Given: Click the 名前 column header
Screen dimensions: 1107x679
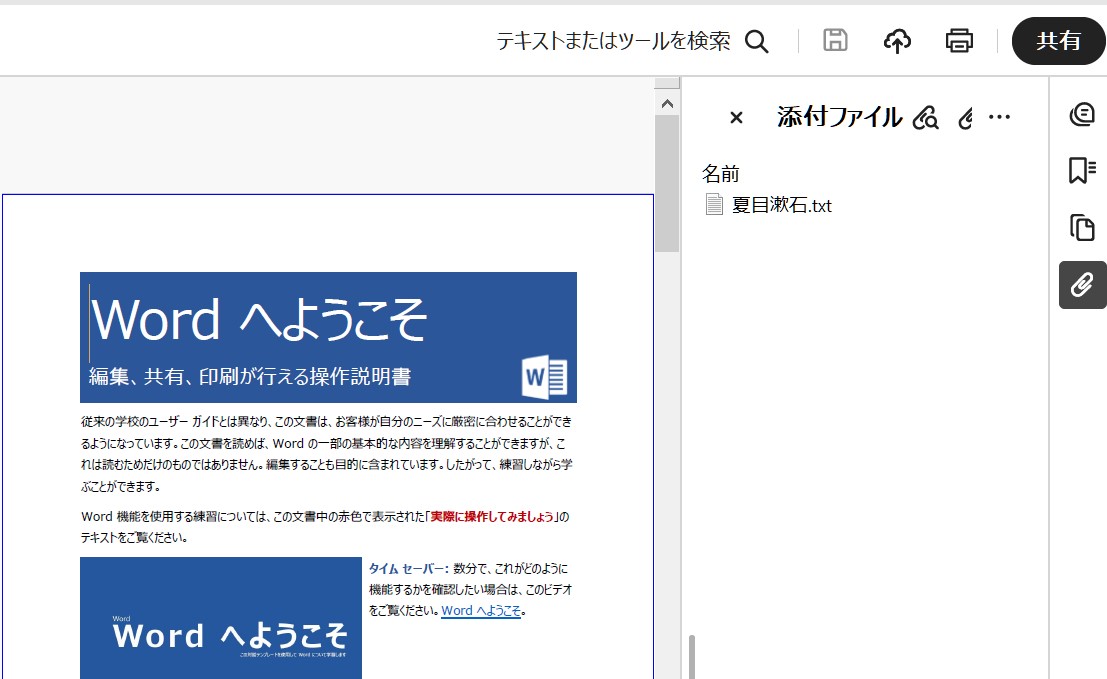Looking at the screenshot, I should 720,174.
